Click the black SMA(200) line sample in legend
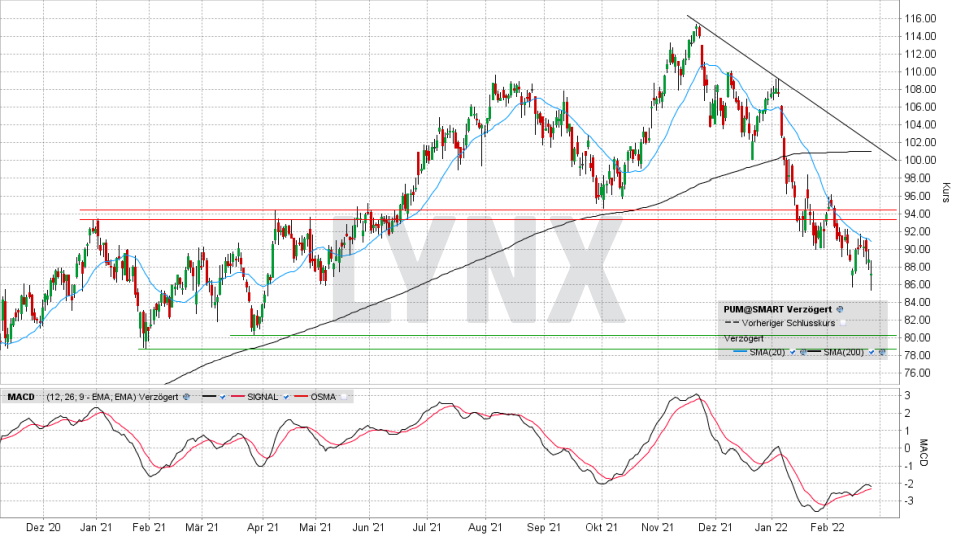960x540 pixels. tap(814, 352)
